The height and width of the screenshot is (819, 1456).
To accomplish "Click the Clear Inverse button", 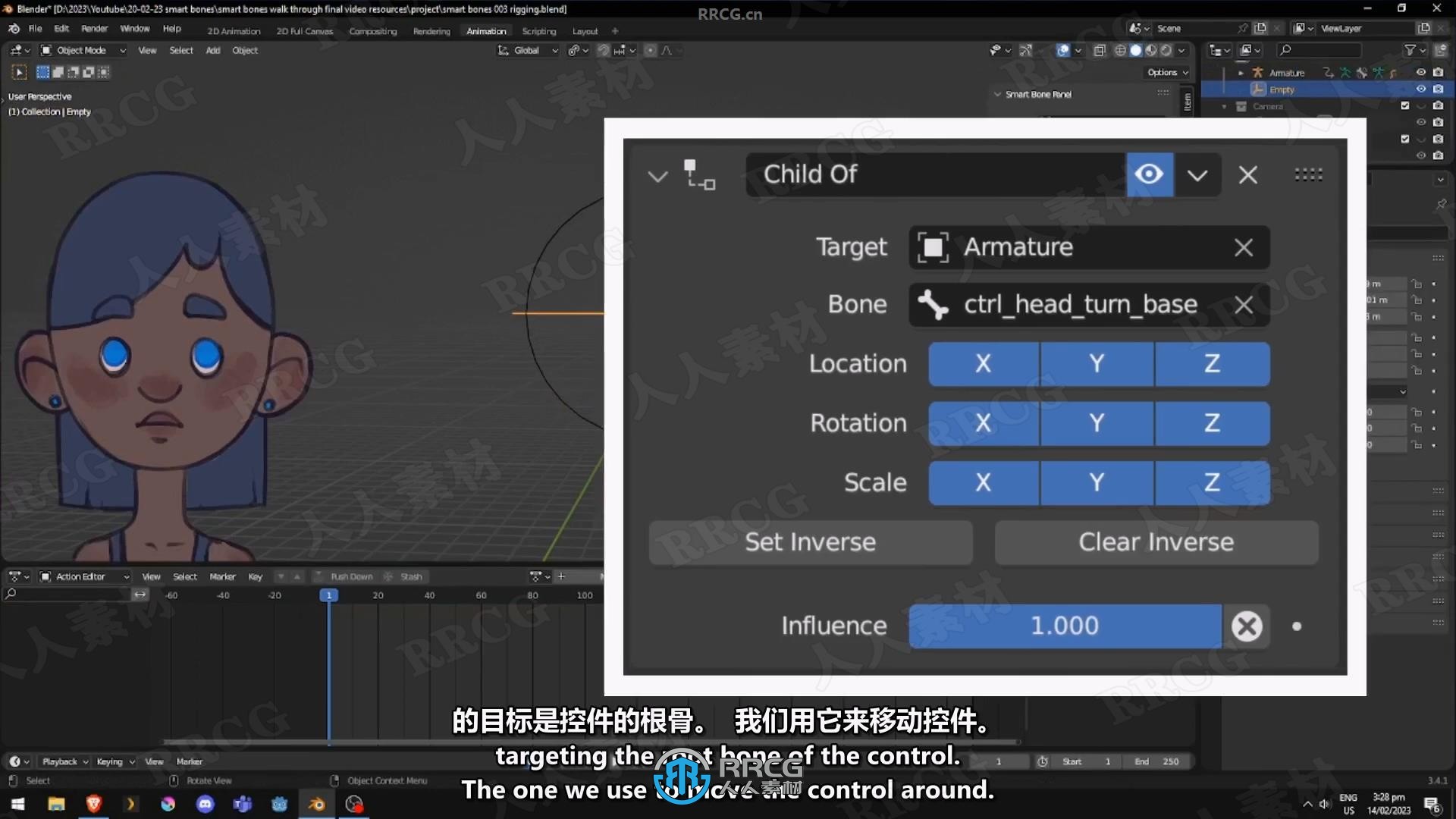I will pos(1156,541).
